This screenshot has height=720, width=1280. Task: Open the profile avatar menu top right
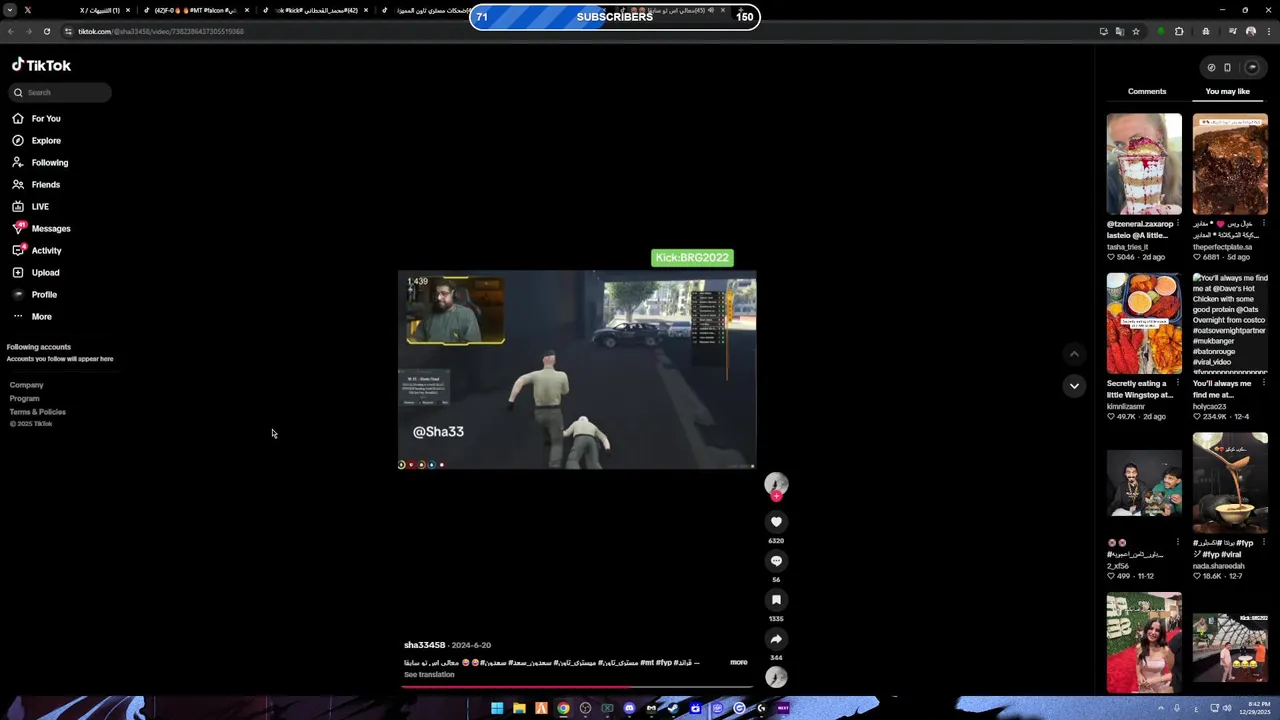click(1252, 67)
